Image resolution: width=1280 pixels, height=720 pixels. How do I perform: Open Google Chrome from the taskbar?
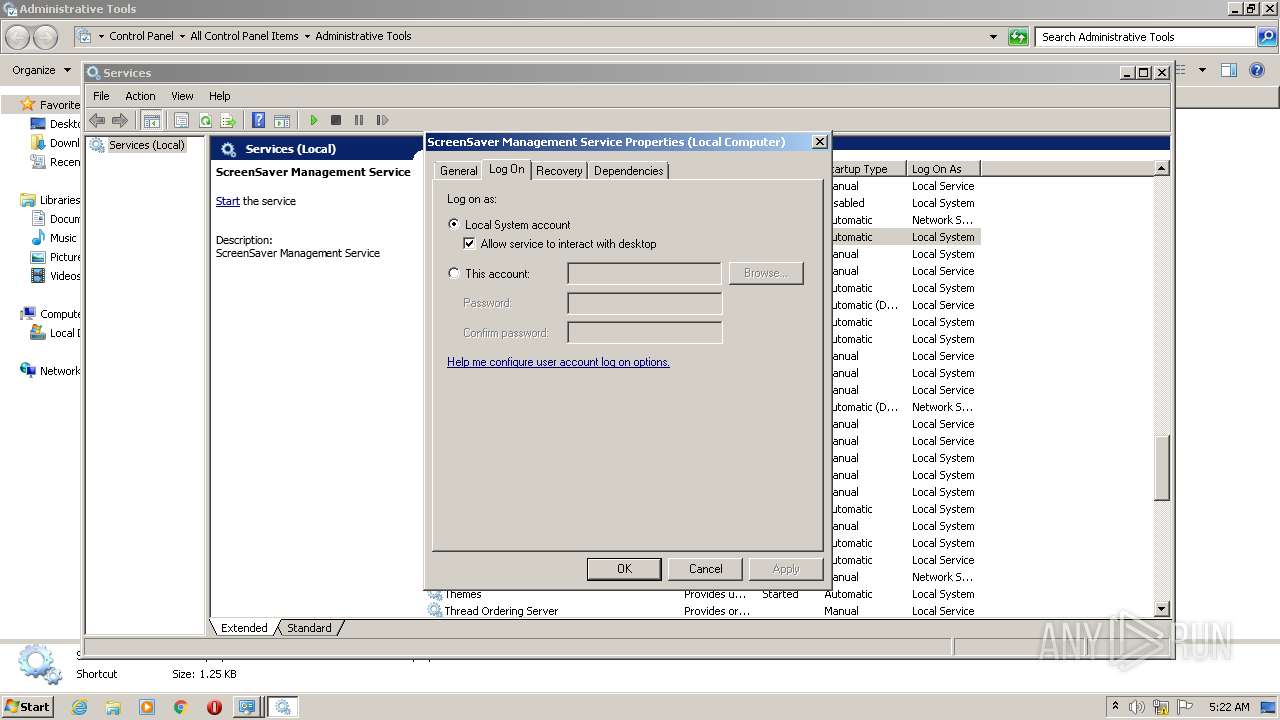[x=180, y=707]
